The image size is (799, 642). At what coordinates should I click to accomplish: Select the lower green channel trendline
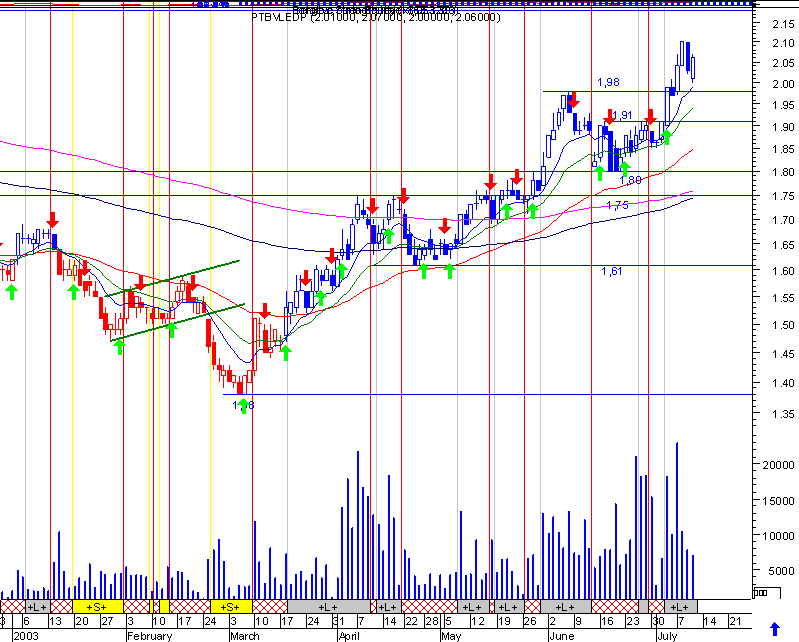pos(178,323)
